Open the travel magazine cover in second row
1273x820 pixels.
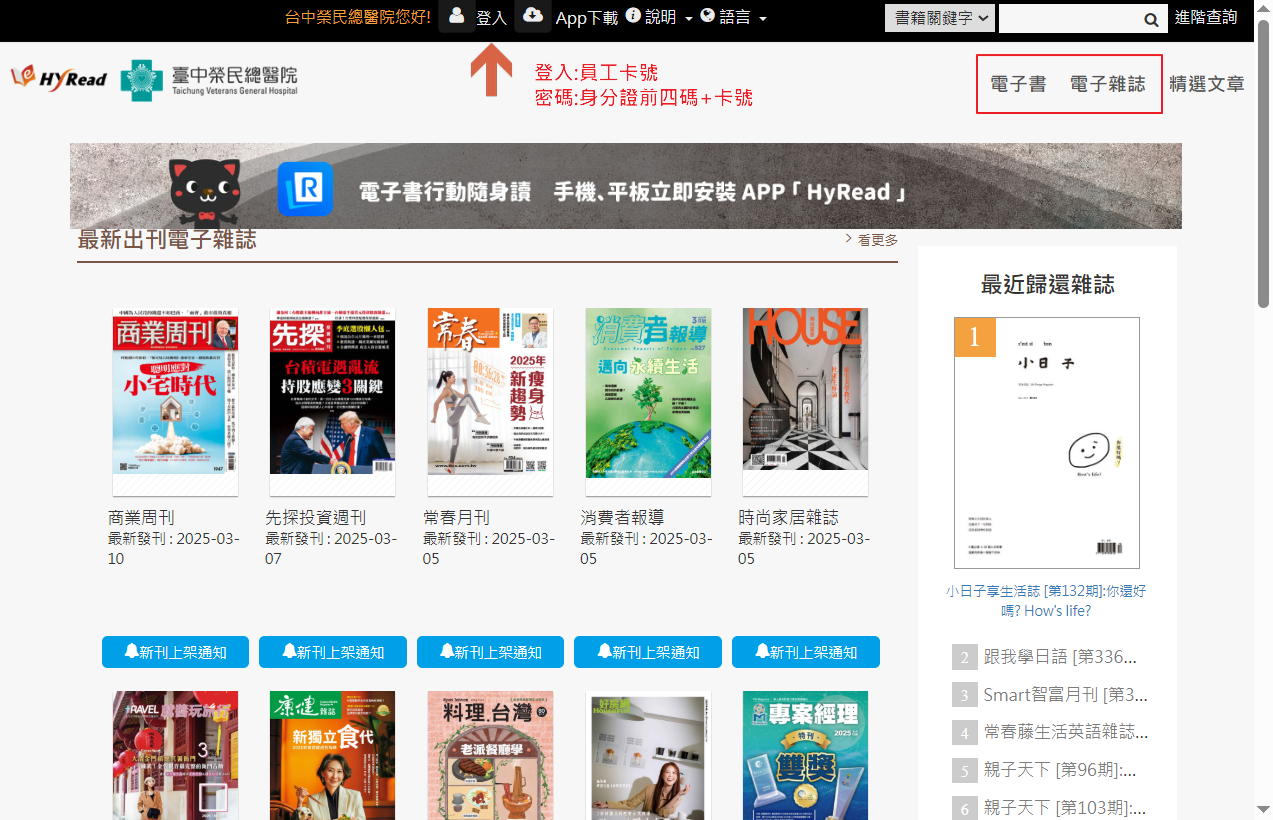pos(175,755)
